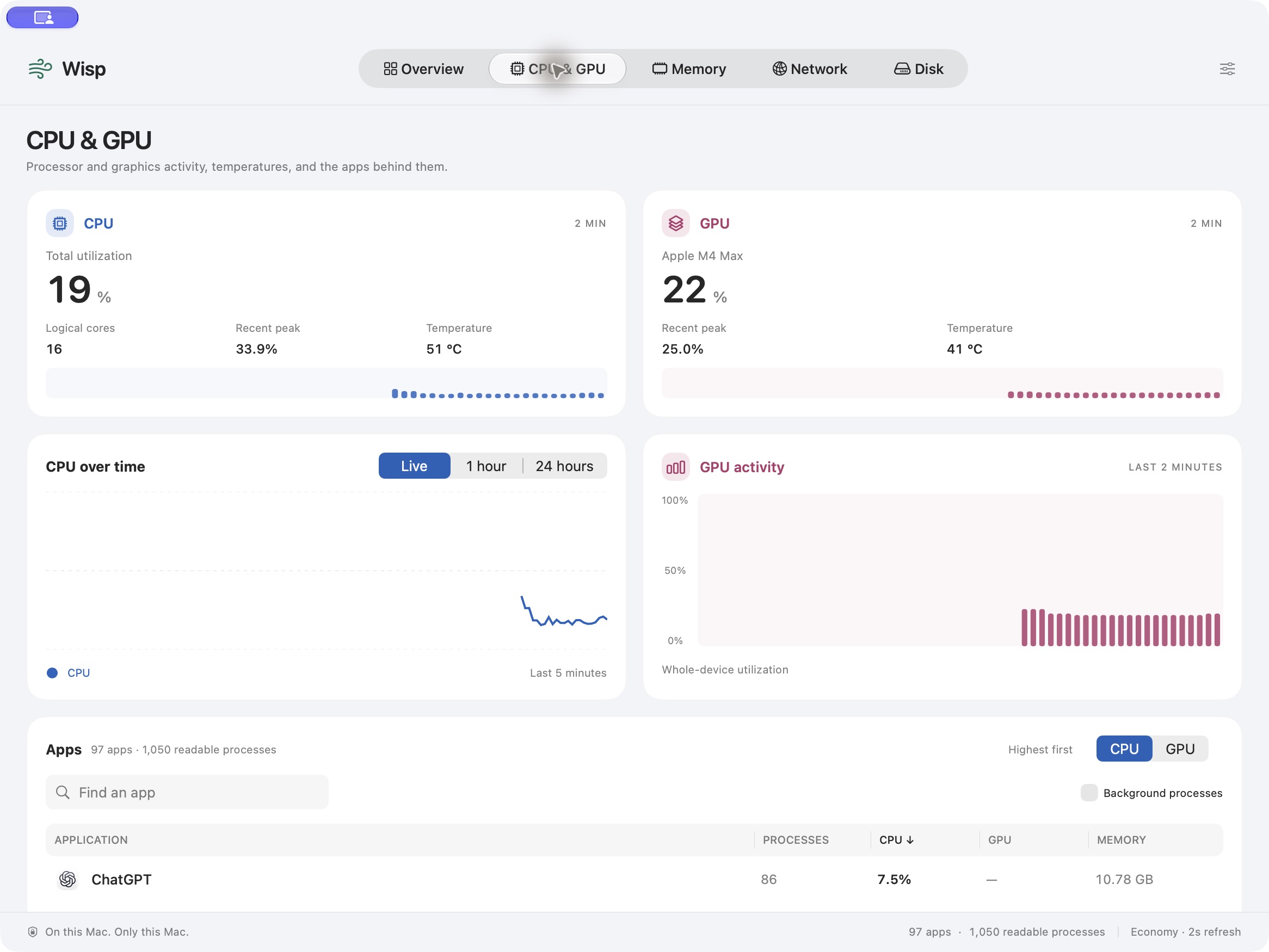This screenshot has width=1269, height=952.
Task: Sort by GPU column header
Action: pyautogui.click(x=1000, y=839)
